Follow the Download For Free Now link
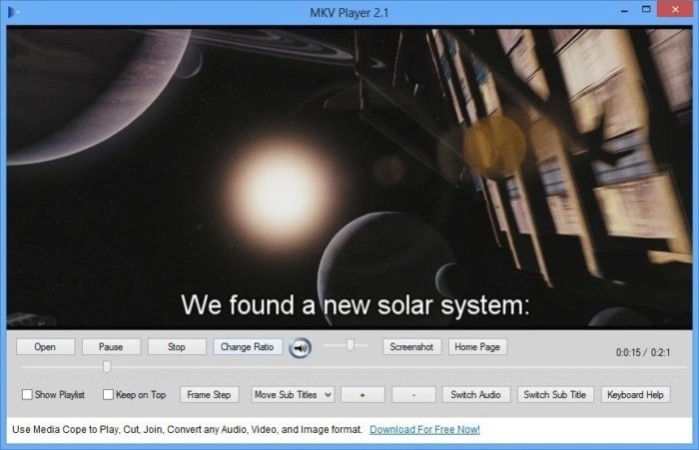 (425, 429)
